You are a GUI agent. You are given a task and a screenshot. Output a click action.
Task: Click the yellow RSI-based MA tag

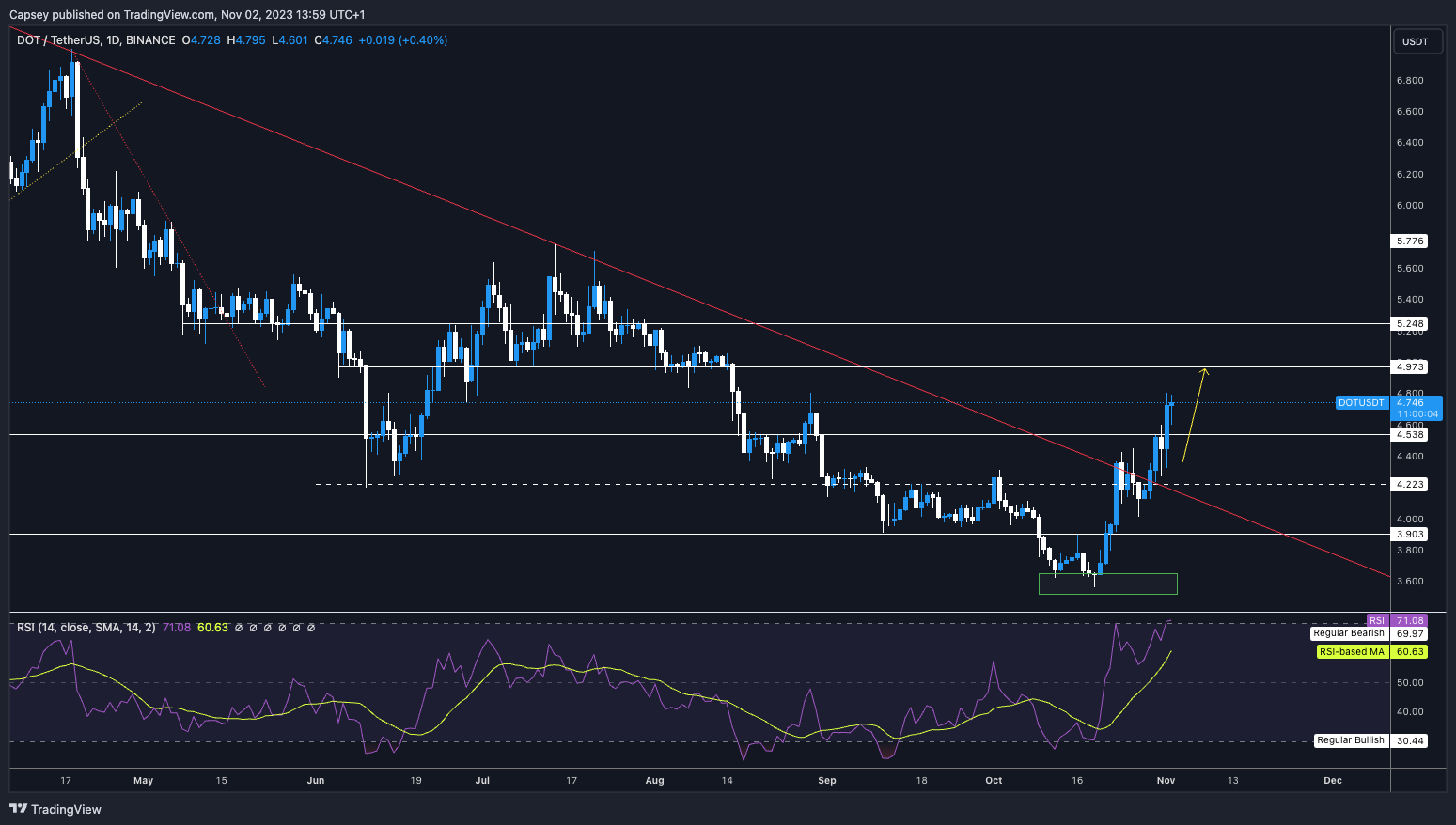pyautogui.click(x=1352, y=651)
